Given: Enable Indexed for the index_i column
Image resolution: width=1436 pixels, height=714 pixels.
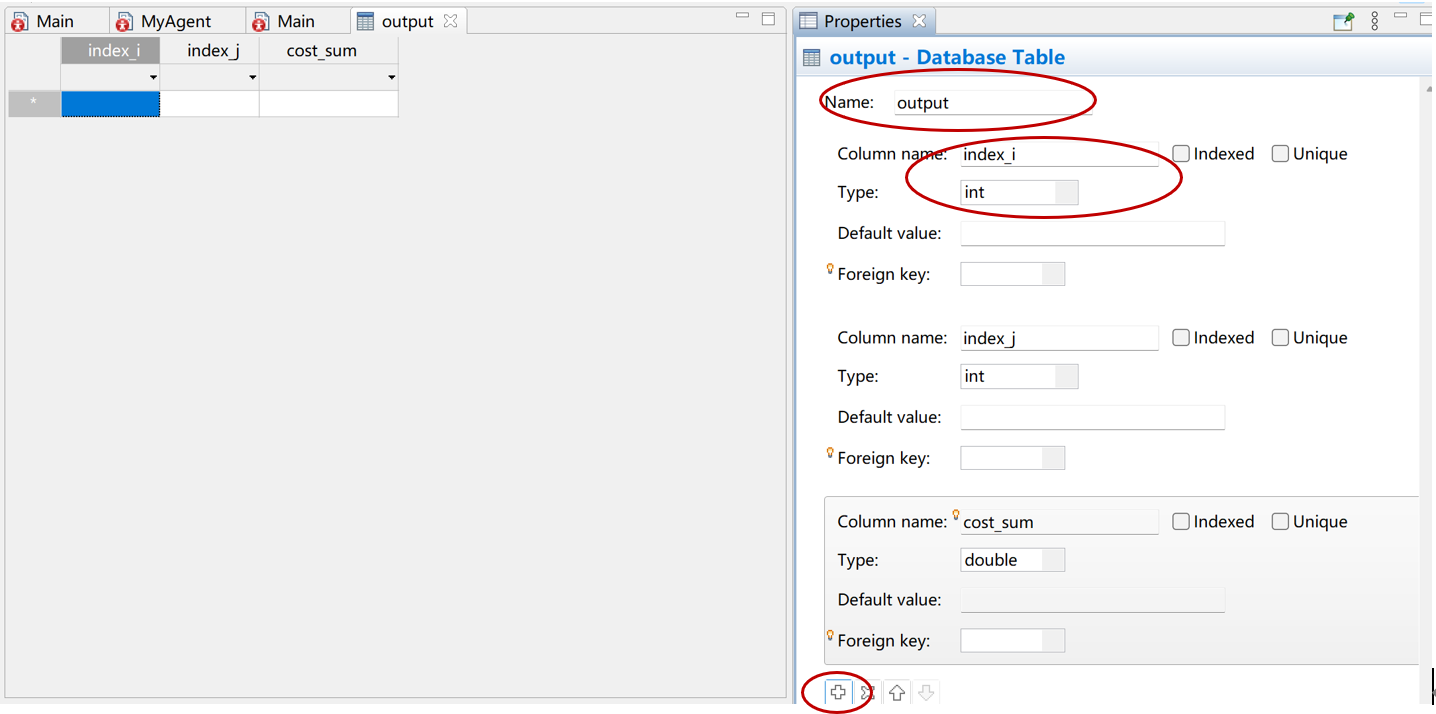Looking at the screenshot, I should tap(1181, 153).
